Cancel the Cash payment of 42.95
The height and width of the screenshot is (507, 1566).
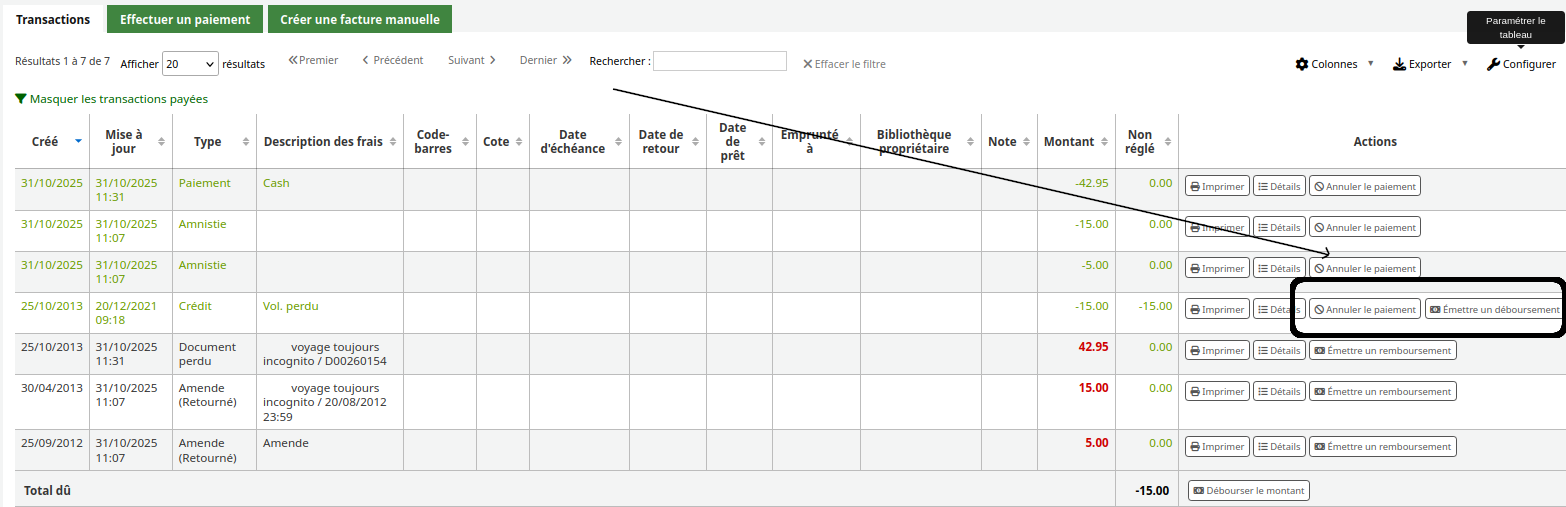[1364, 186]
